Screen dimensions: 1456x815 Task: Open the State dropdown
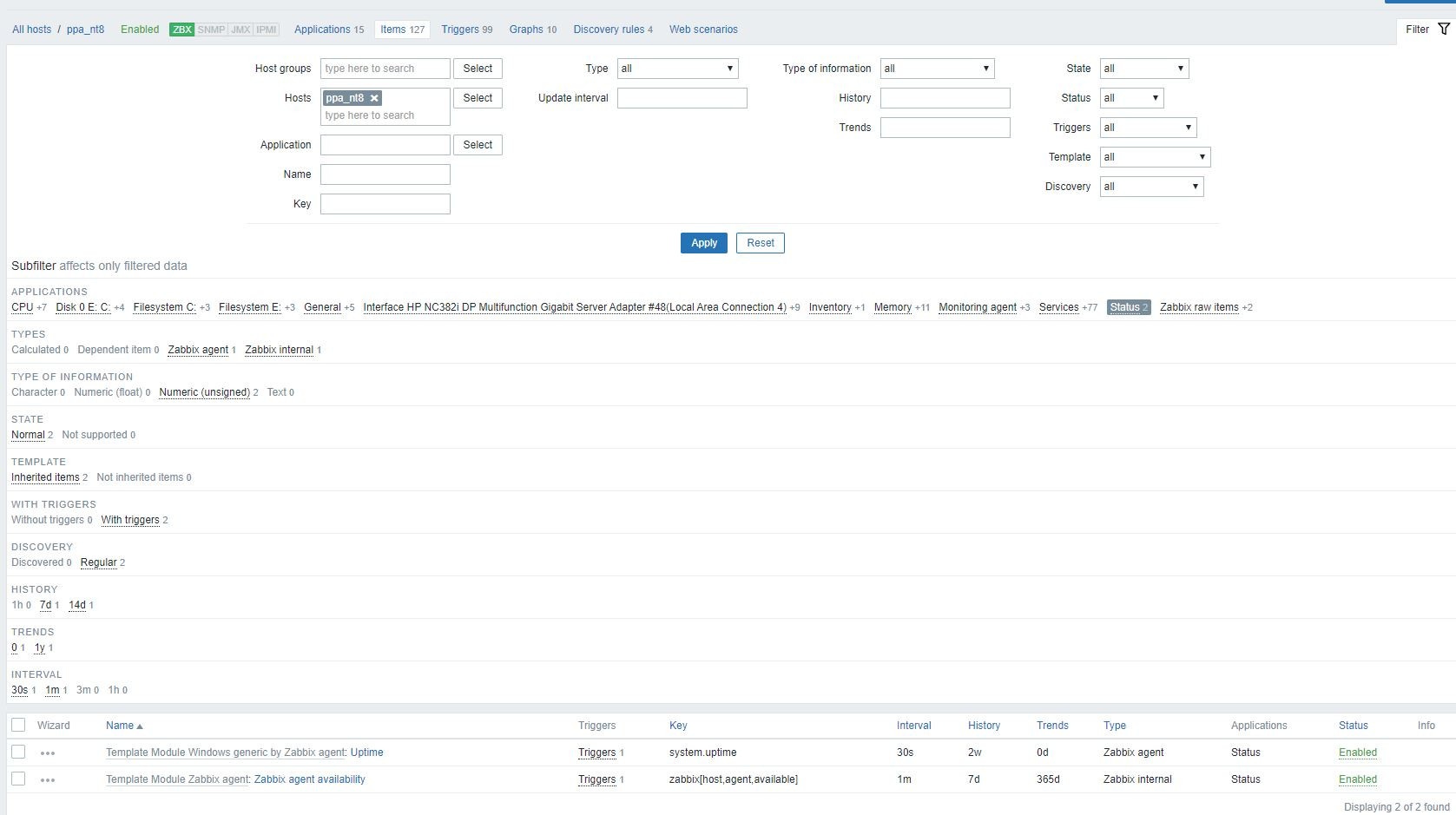(1143, 69)
